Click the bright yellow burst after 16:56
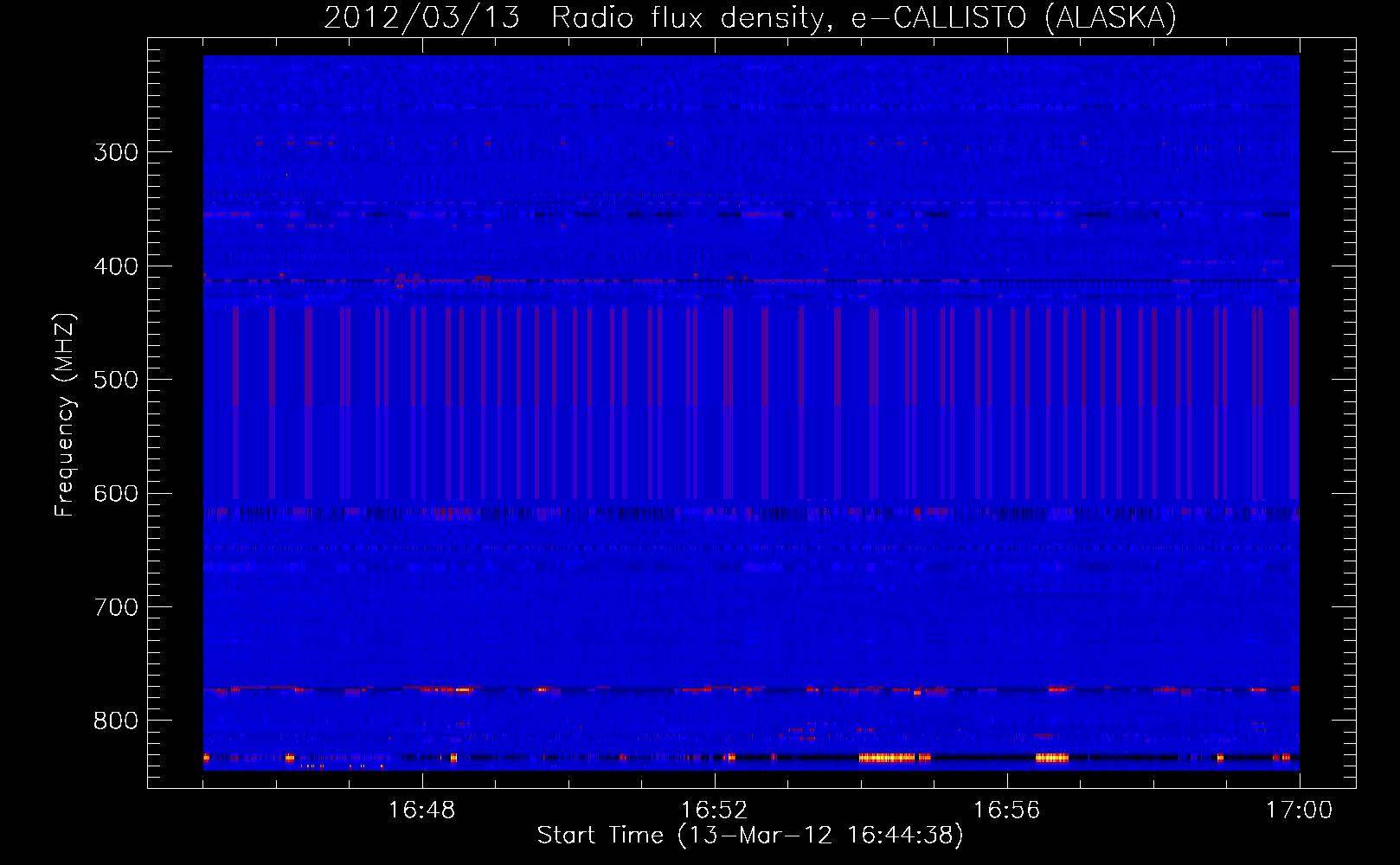1400x865 pixels. coord(1052,758)
